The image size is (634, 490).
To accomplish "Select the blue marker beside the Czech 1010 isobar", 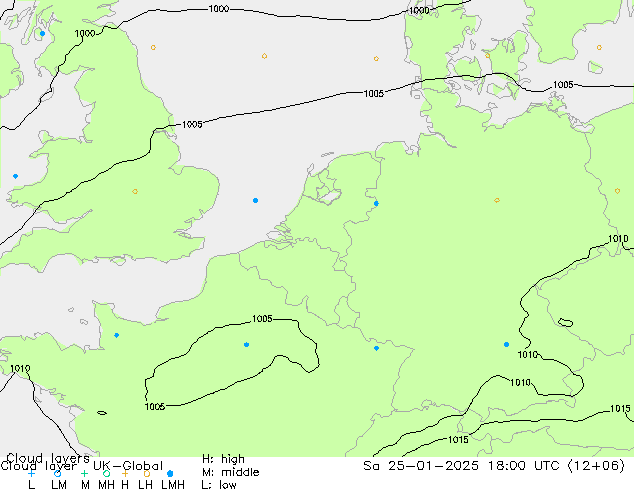I will [506, 344].
